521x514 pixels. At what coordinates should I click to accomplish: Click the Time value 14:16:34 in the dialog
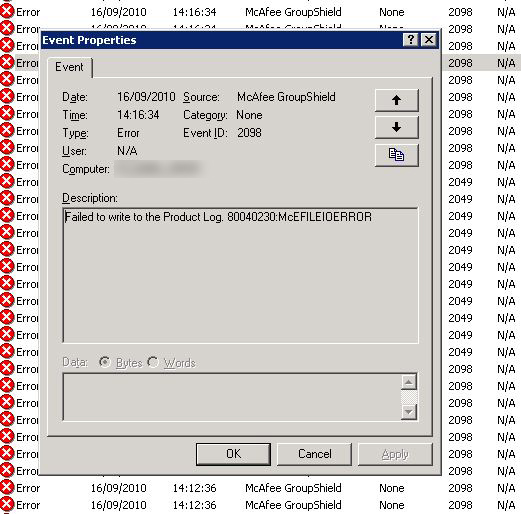pyautogui.click(x=138, y=115)
